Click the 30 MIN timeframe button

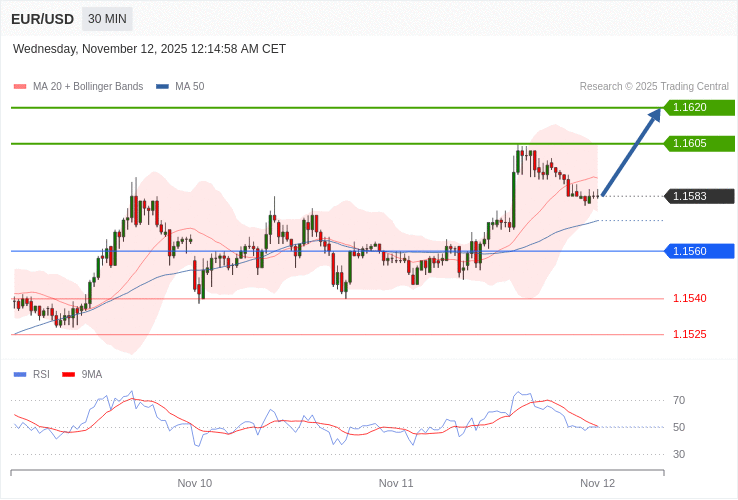pos(107,19)
